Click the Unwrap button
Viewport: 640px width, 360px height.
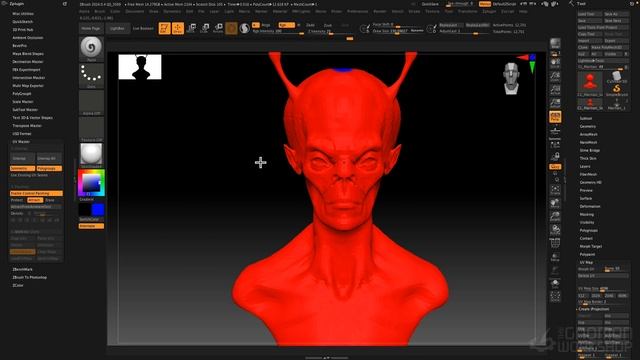[x=22, y=158]
